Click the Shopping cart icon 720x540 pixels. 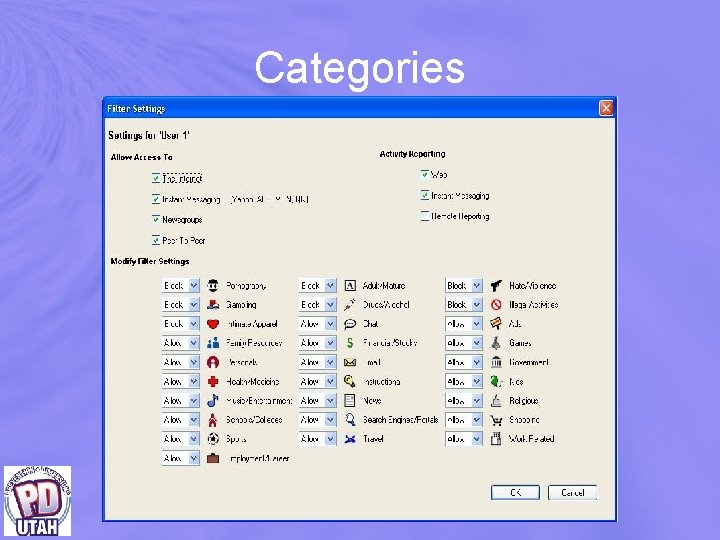[496, 420]
